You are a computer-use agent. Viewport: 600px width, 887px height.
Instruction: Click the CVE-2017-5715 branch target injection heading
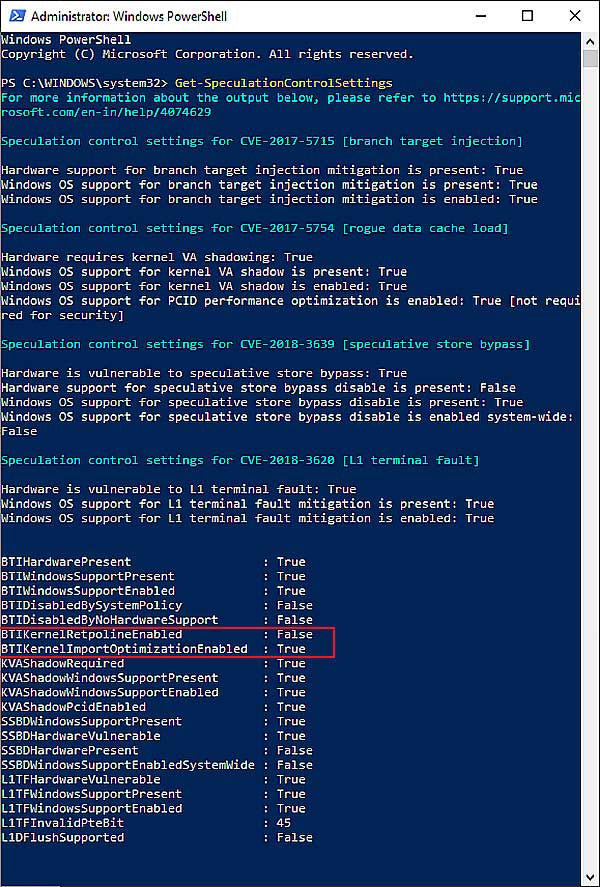[262, 141]
